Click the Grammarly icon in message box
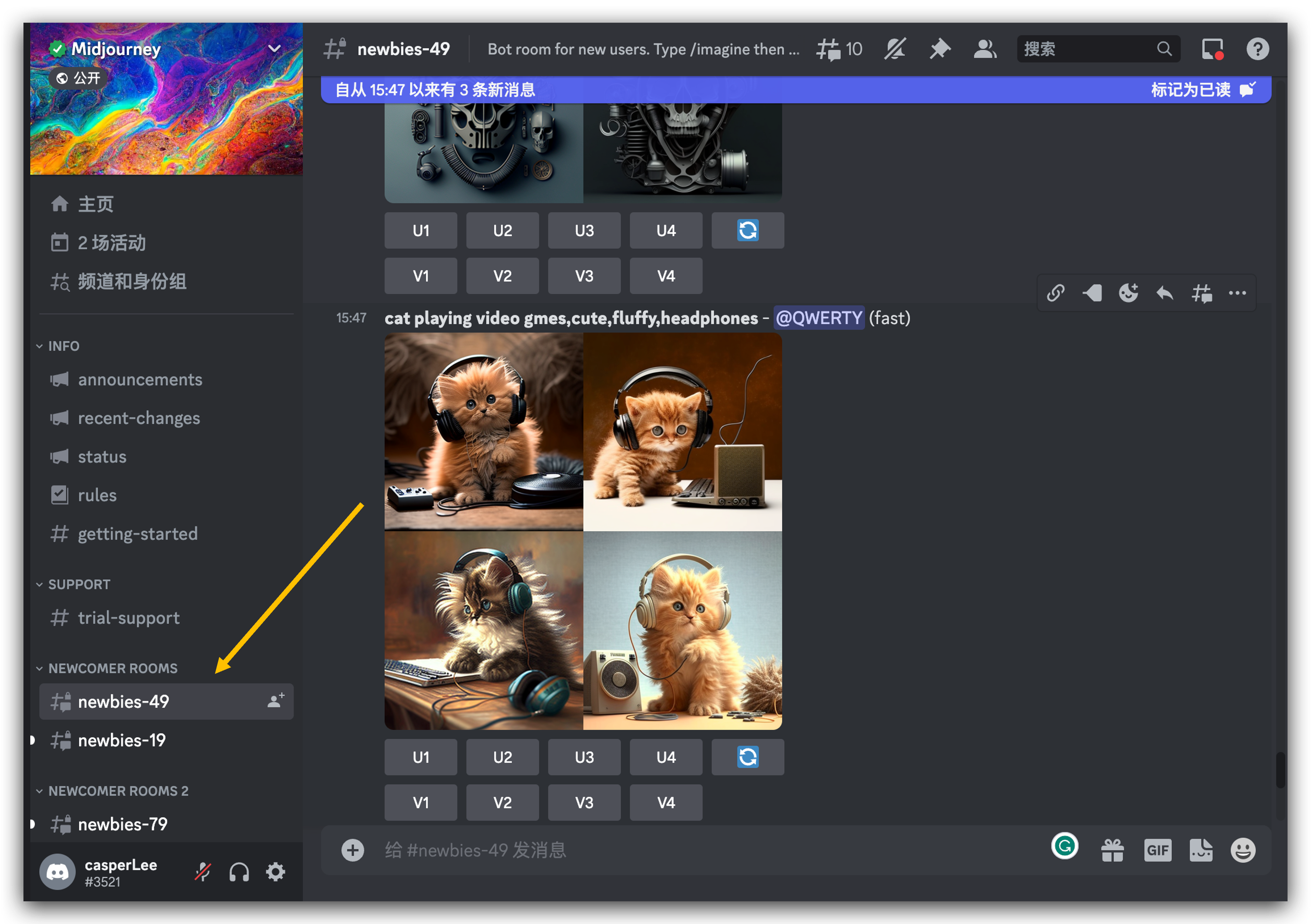 click(1064, 846)
